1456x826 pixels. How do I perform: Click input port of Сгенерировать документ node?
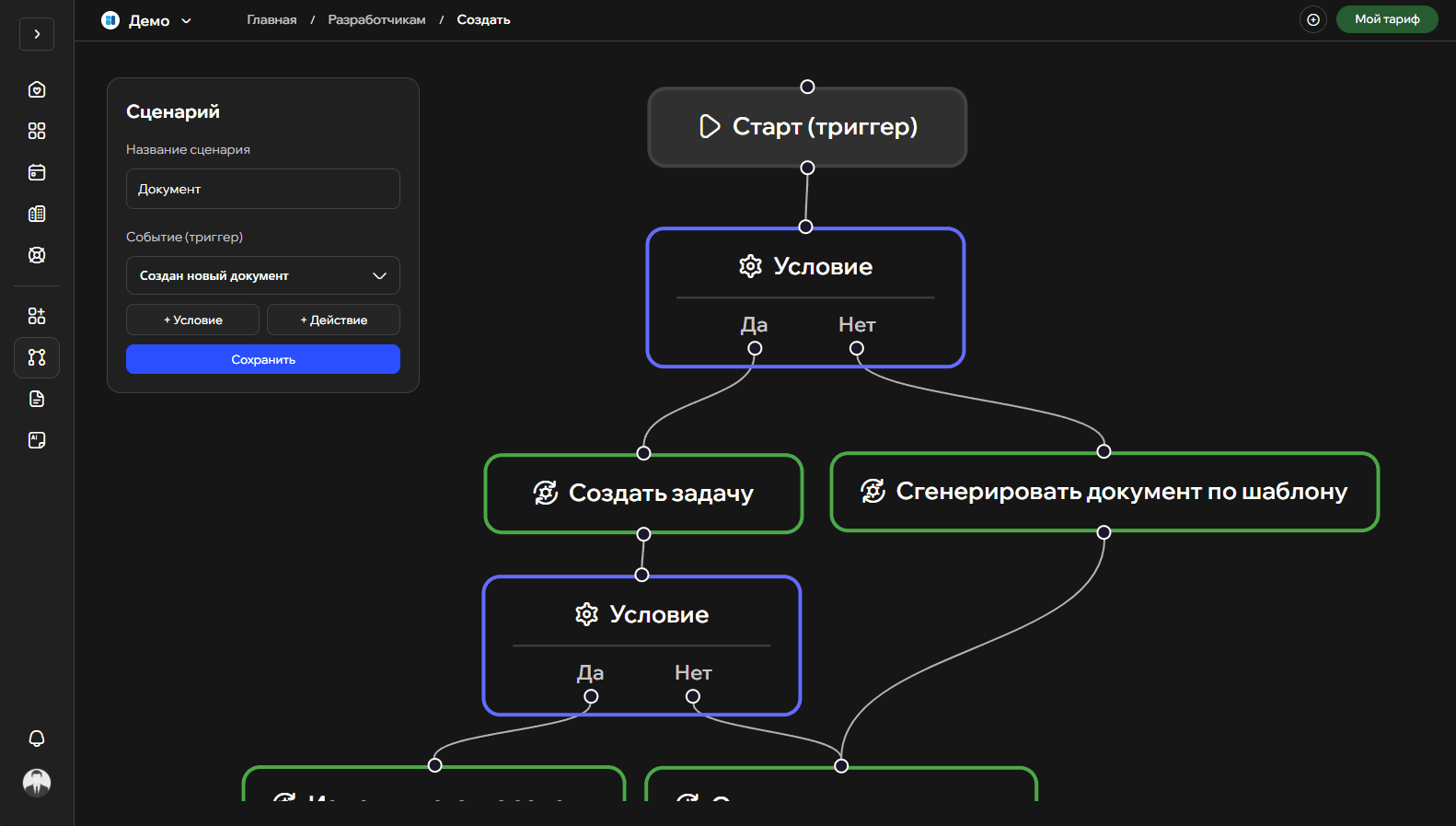[x=1104, y=451]
